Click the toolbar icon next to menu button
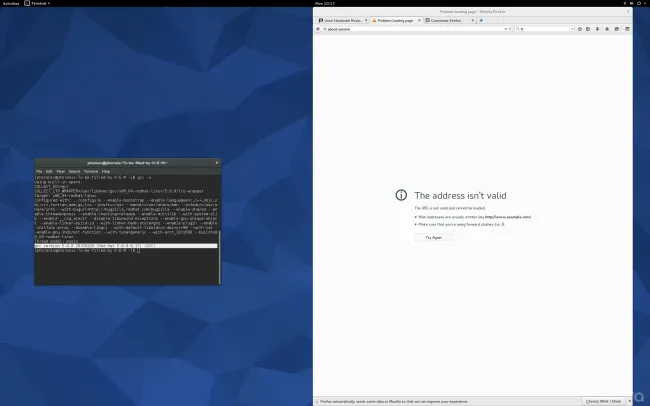Viewport: 650px width, 406px height. click(617, 29)
